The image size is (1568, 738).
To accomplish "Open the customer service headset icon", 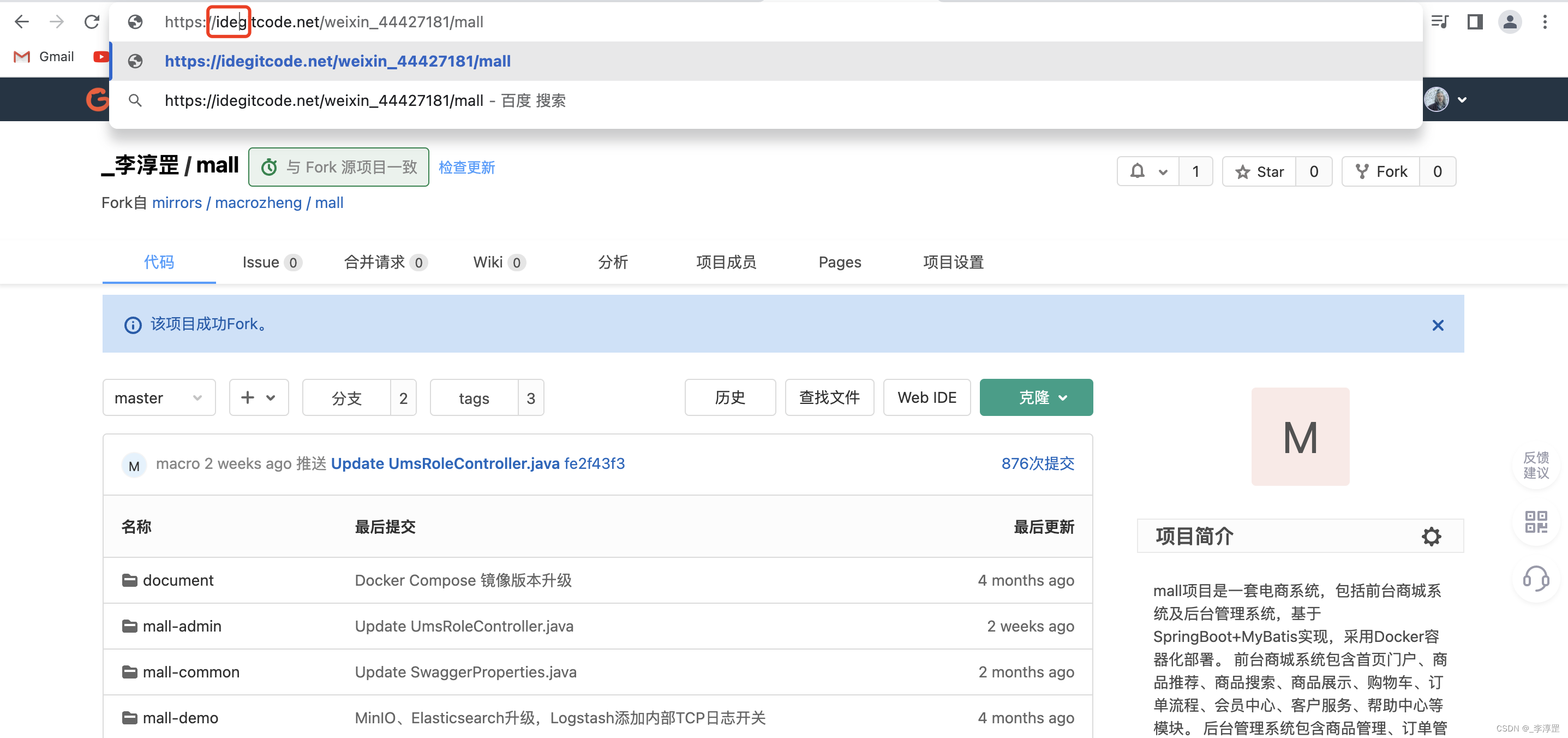I will [x=1536, y=579].
